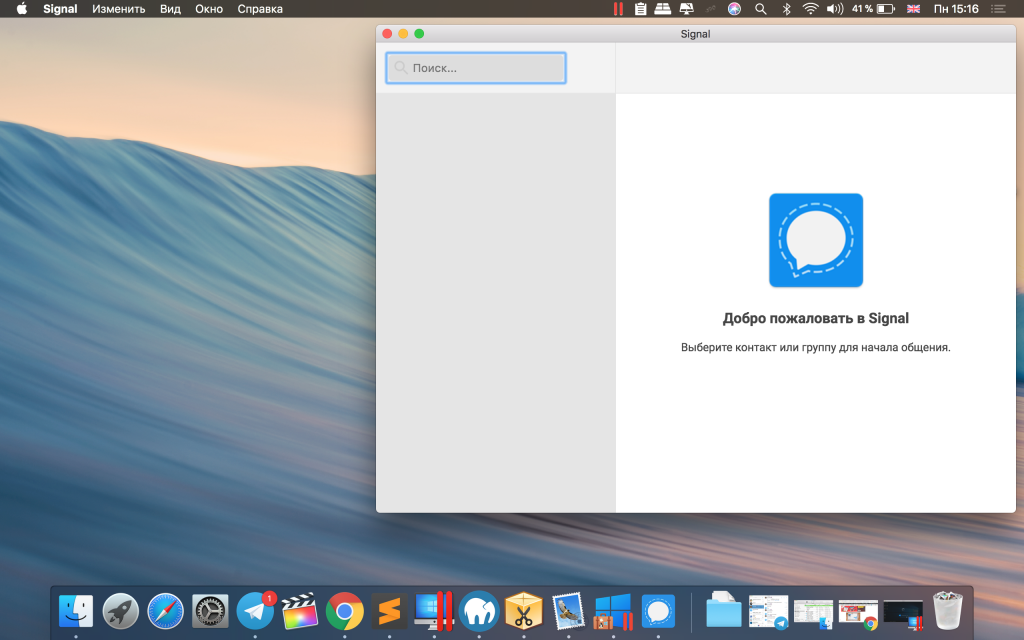Open the Изменить menu
This screenshot has height=640, width=1024.
119,9
